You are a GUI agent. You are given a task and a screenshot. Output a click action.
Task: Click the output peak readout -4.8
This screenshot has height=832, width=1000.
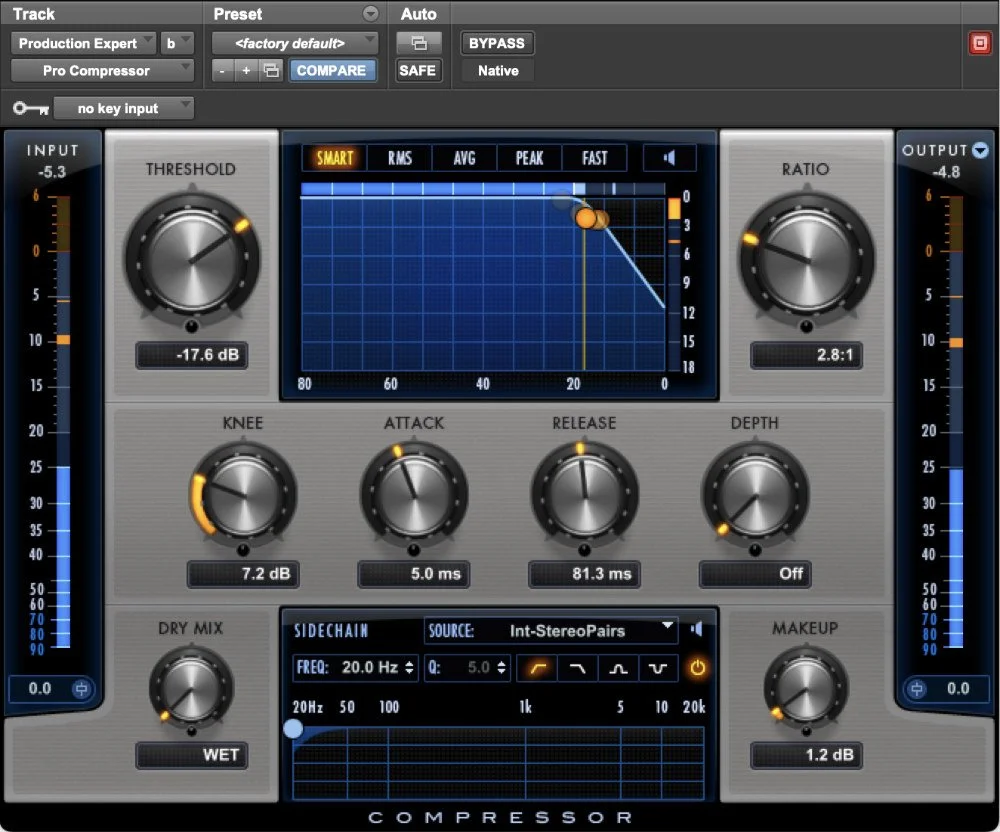click(x=946, y=172)
